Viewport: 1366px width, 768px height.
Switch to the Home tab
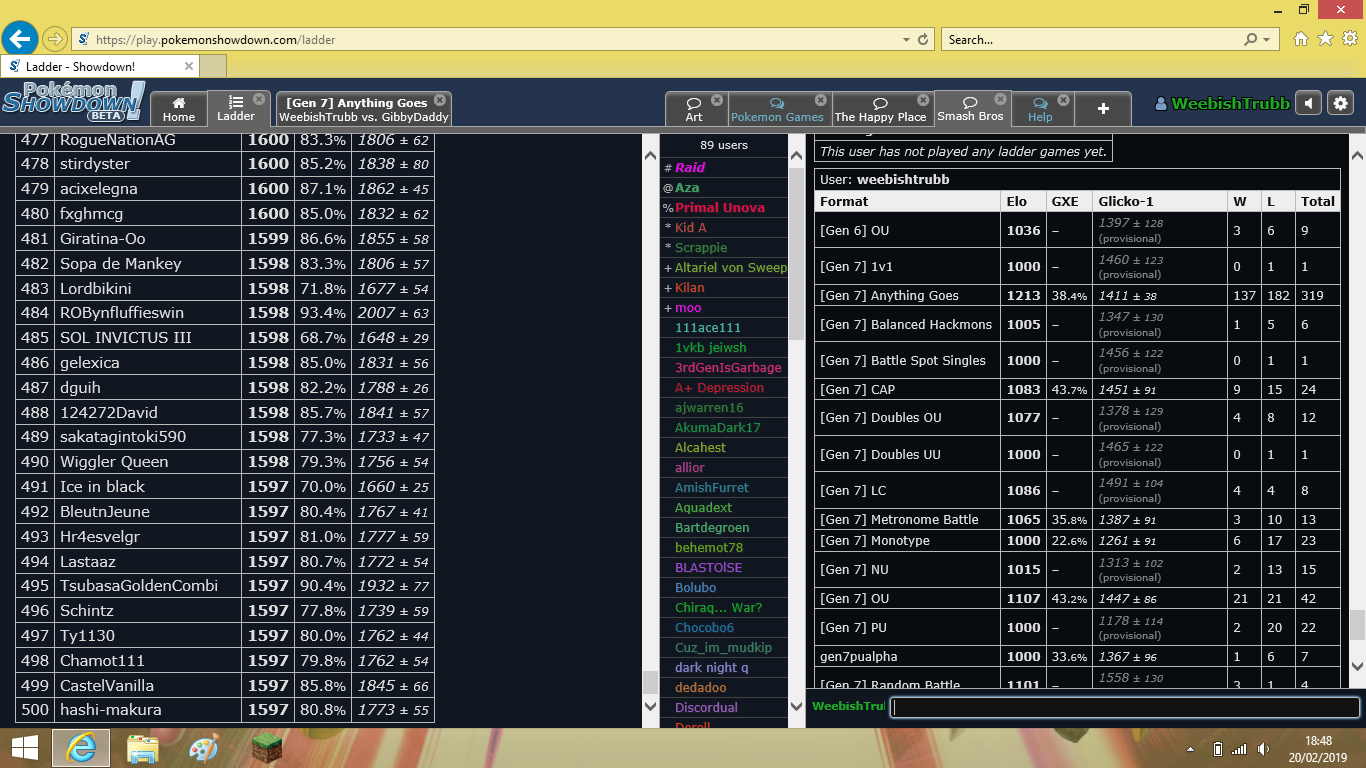(x=179, y=109)
